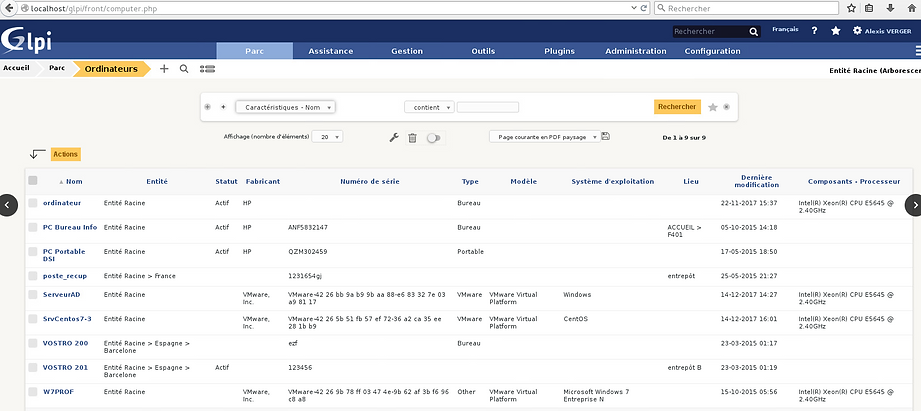
Task: Go to the Accueil breadcrumb
Action: (x=16, y=68)
